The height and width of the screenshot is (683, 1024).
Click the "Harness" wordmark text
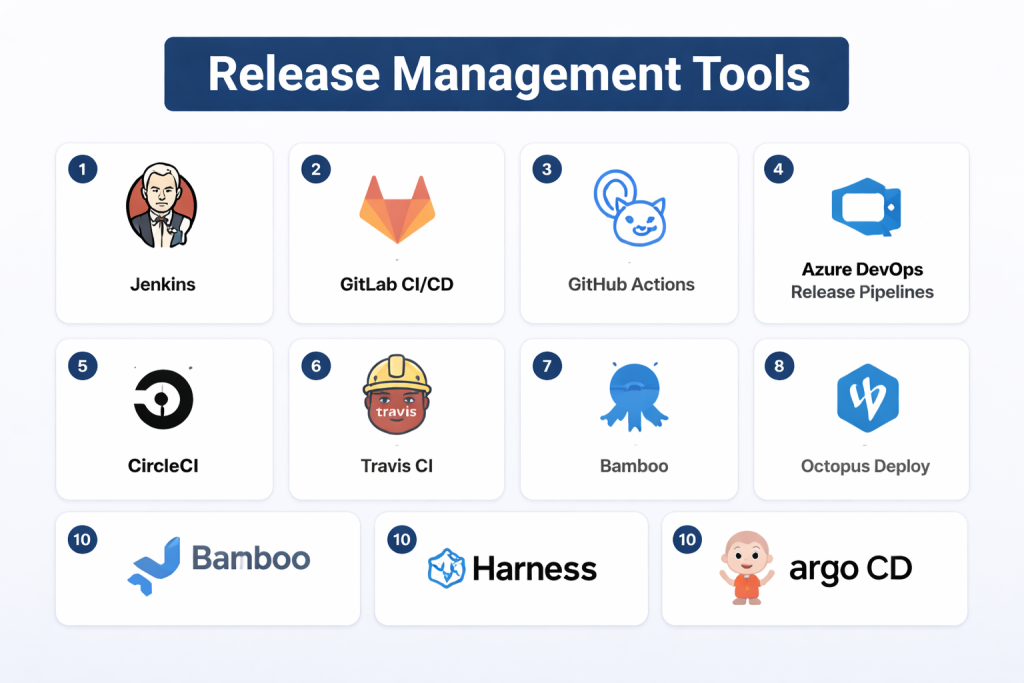tap(534, 570)
